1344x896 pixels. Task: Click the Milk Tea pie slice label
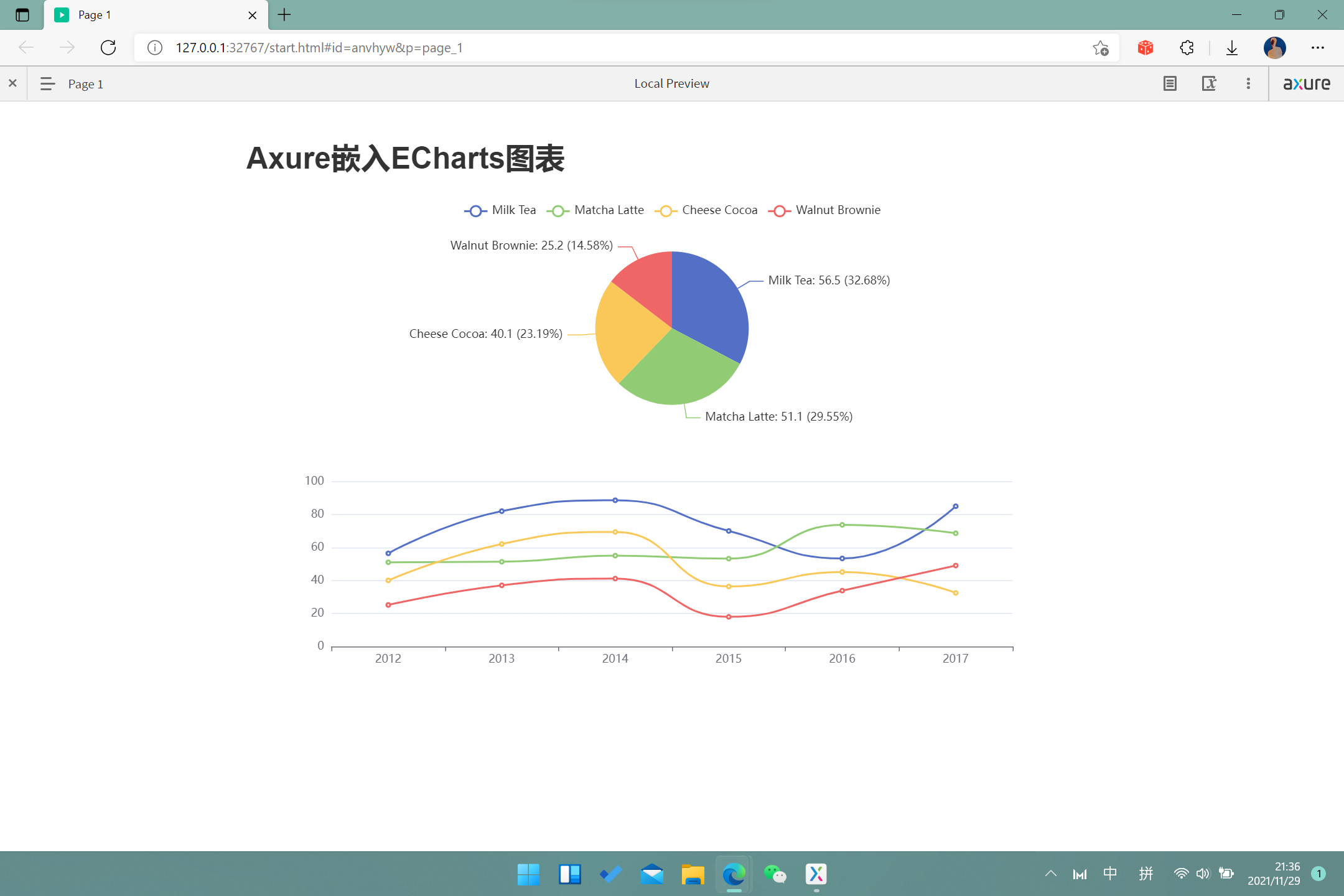pos(830,280)
